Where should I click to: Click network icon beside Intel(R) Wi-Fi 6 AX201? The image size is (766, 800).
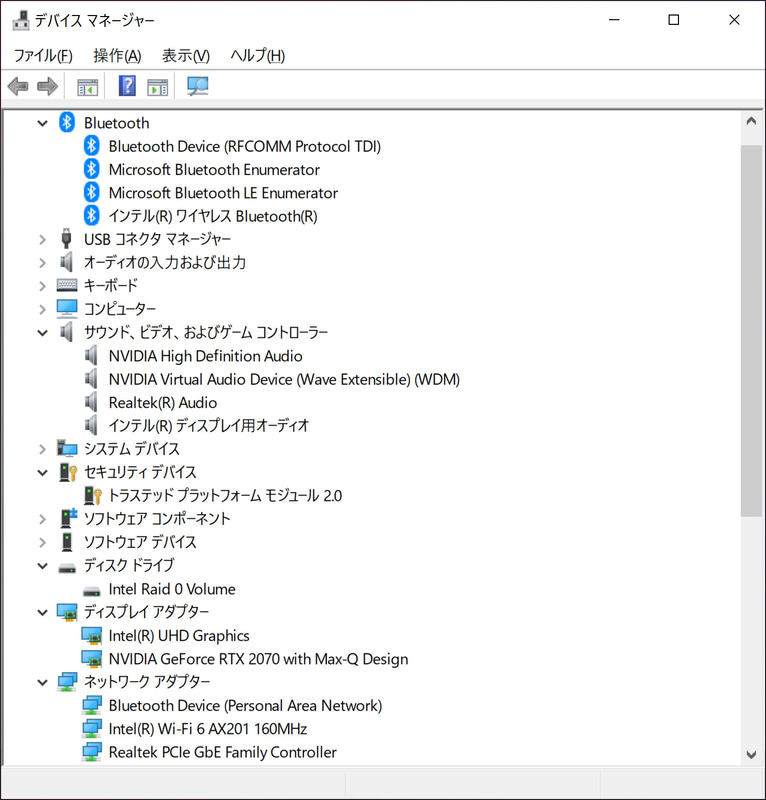(92, 729)
